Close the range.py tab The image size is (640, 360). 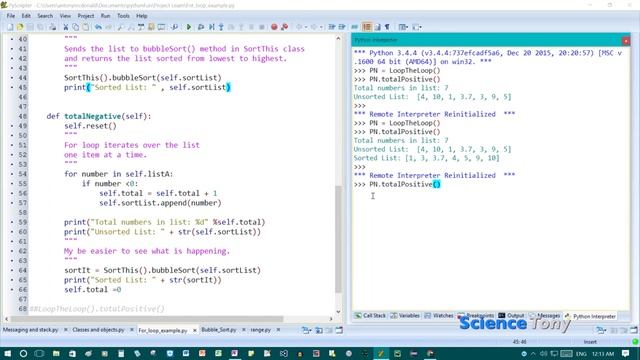(278, 330)
